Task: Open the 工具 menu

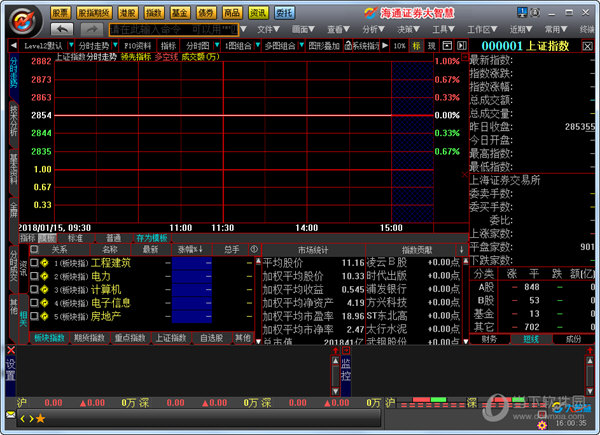Action: [443, 29]
